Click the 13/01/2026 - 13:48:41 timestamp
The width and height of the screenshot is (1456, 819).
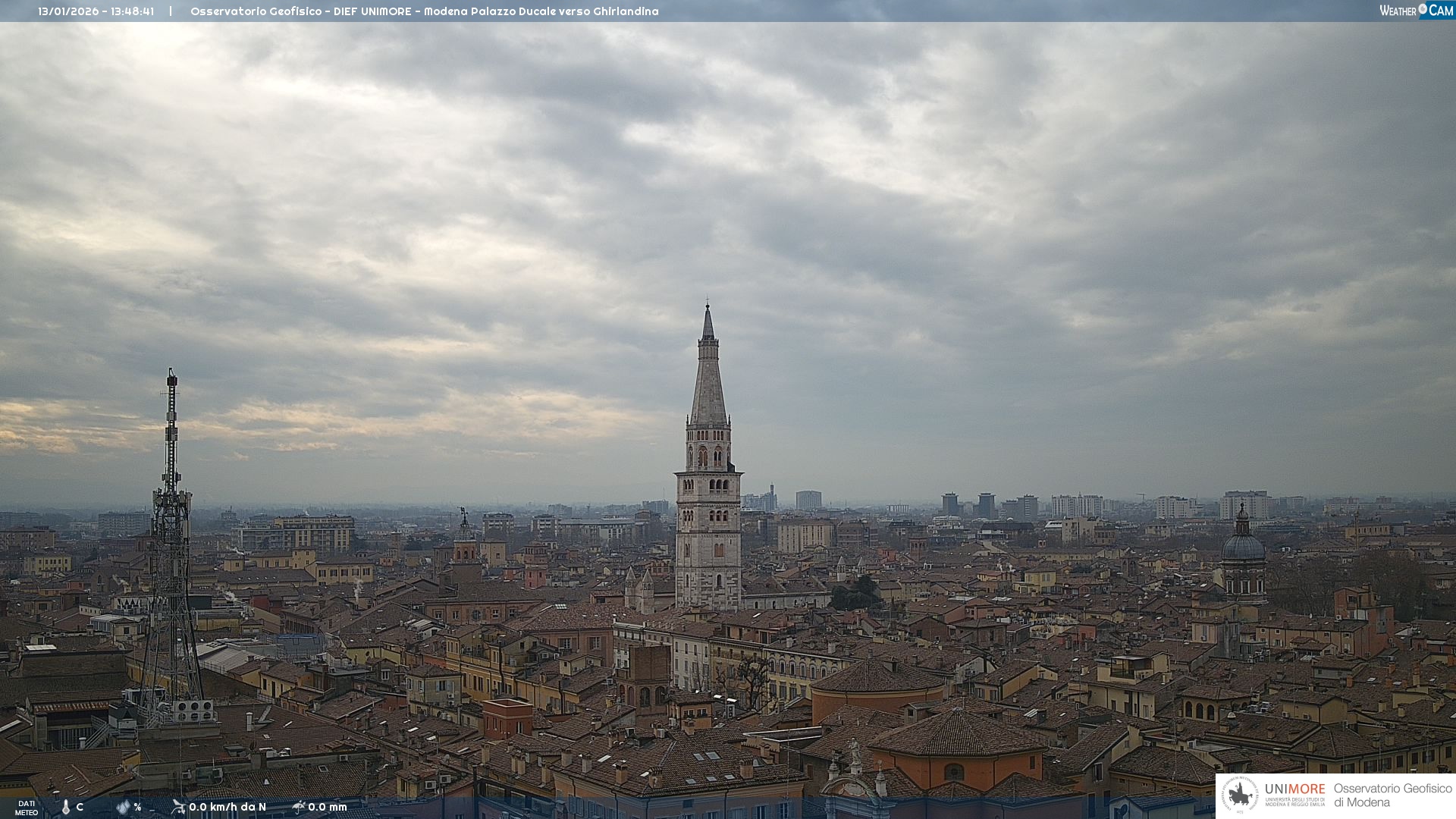(96, 11)
